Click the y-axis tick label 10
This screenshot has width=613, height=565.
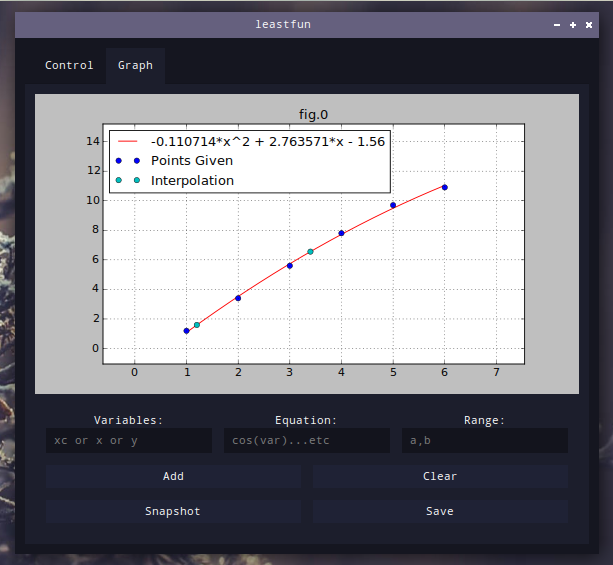[x=93, y=200]
